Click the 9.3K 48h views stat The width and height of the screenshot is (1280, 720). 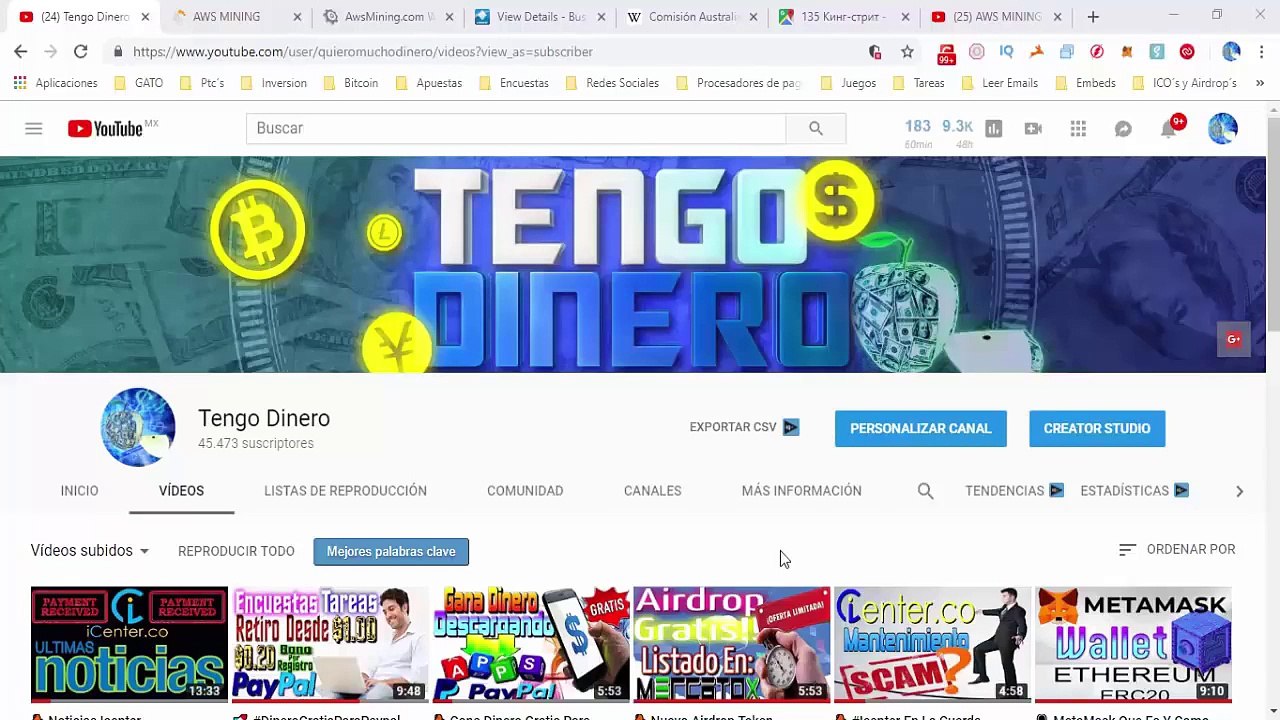(957, 133)
